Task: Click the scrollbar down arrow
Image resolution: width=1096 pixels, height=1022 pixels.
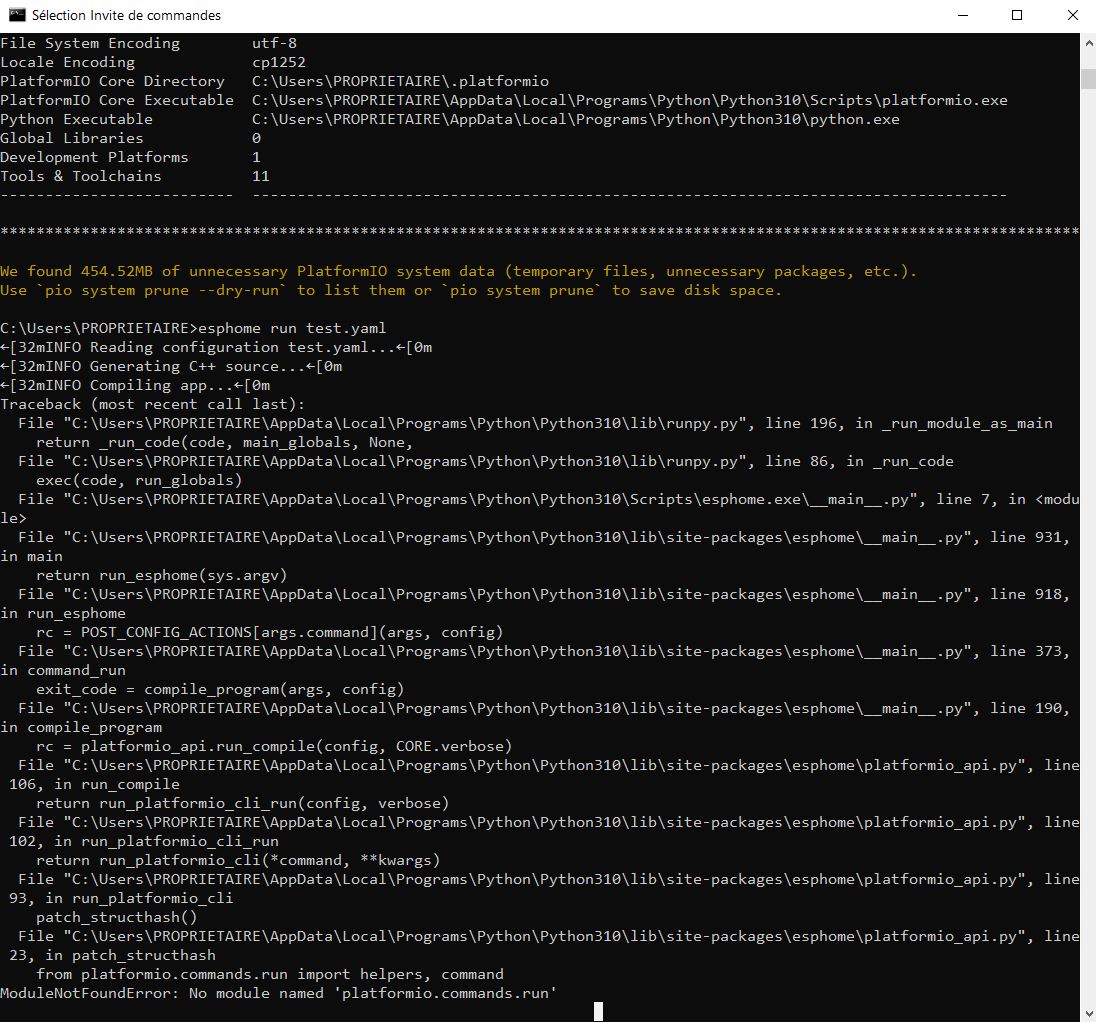Action: [x=1088, y=1012]
